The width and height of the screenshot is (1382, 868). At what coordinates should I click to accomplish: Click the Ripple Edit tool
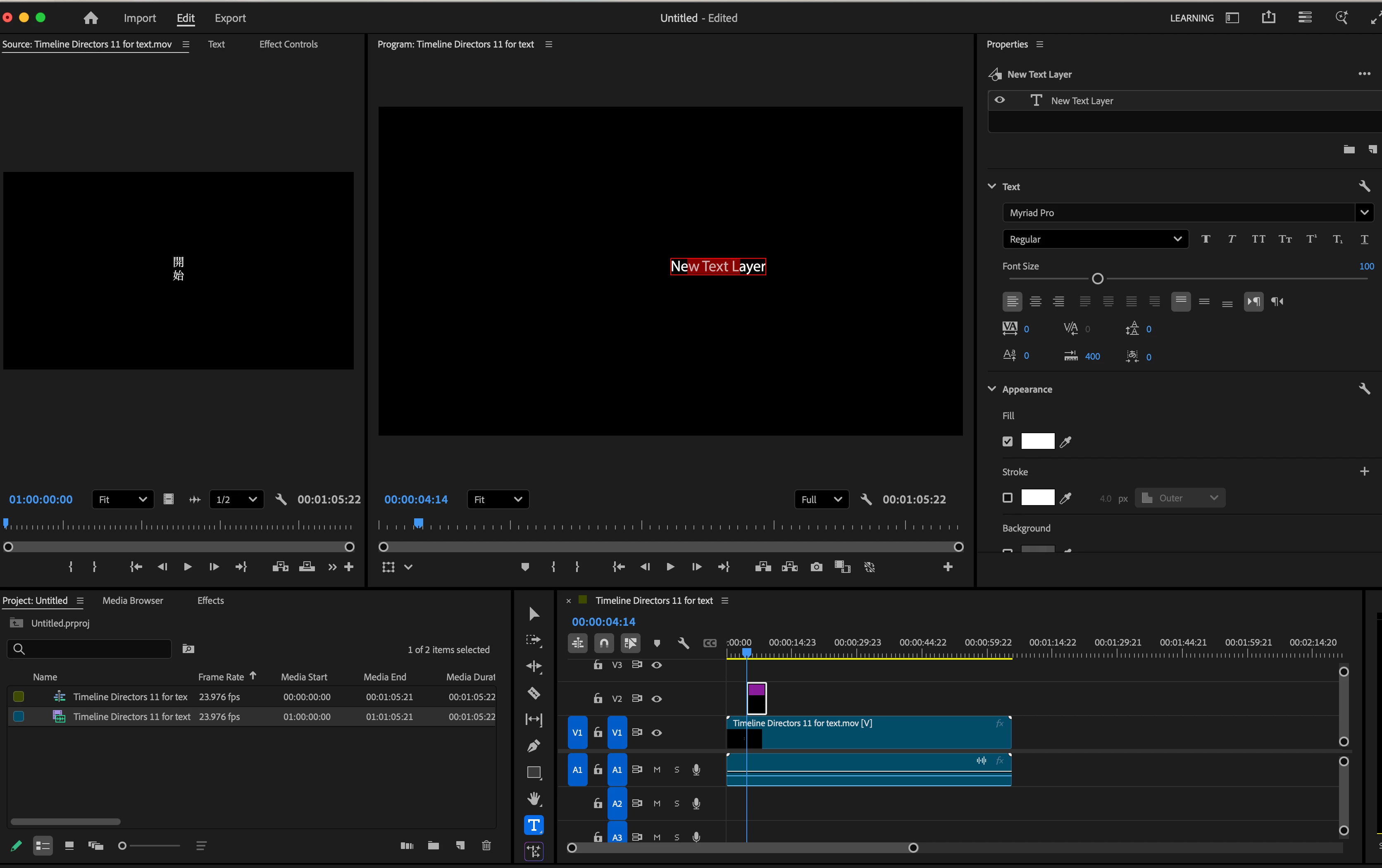point(534,666)
